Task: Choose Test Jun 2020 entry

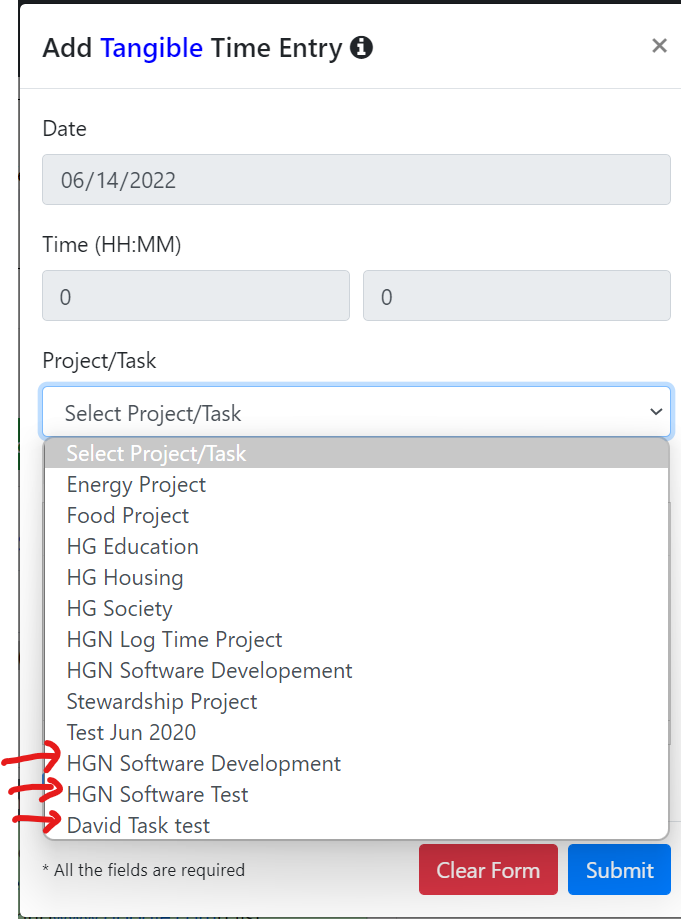Action: pos(356,733)
